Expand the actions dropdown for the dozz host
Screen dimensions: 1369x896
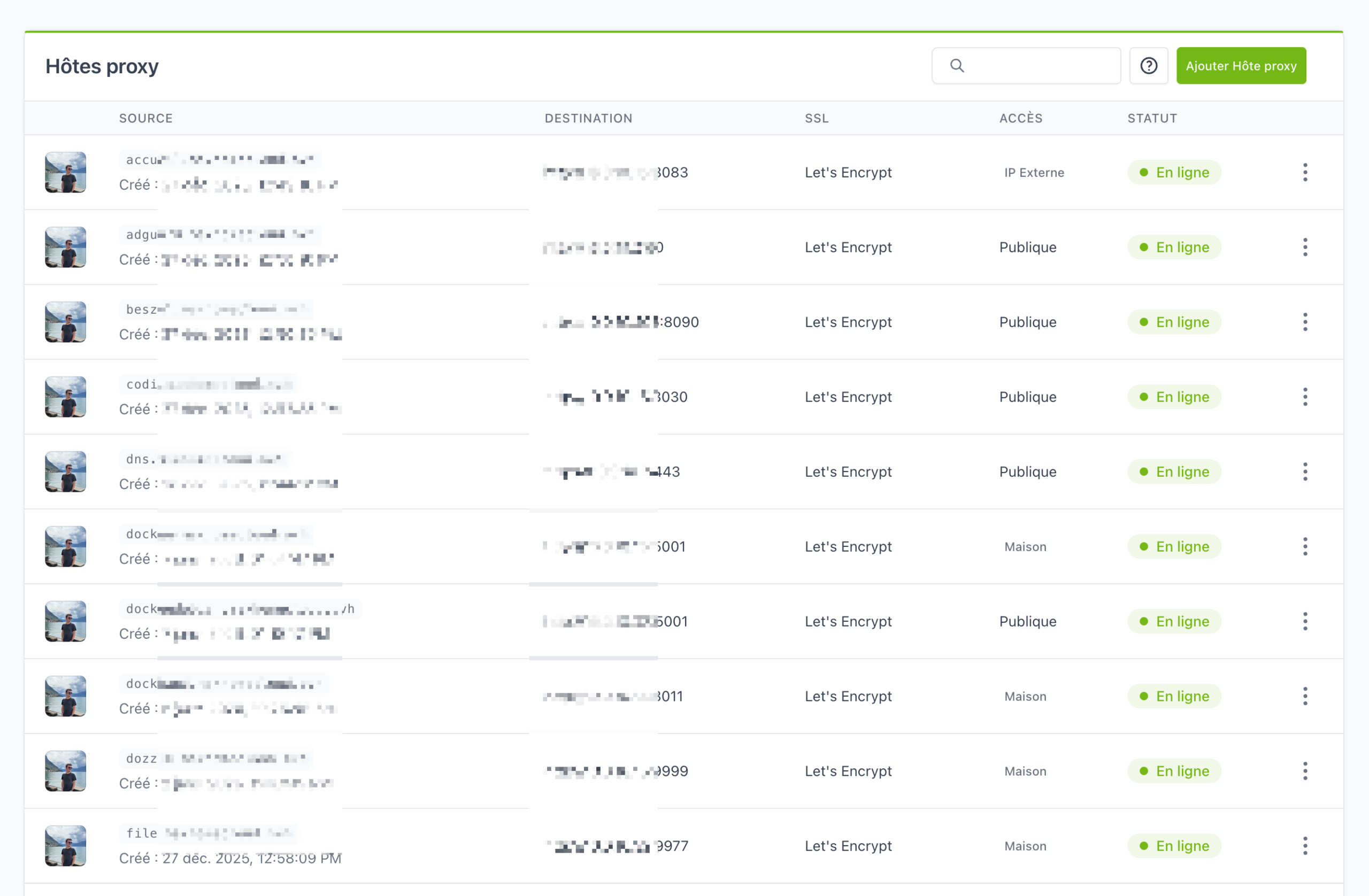(1305, 770)
